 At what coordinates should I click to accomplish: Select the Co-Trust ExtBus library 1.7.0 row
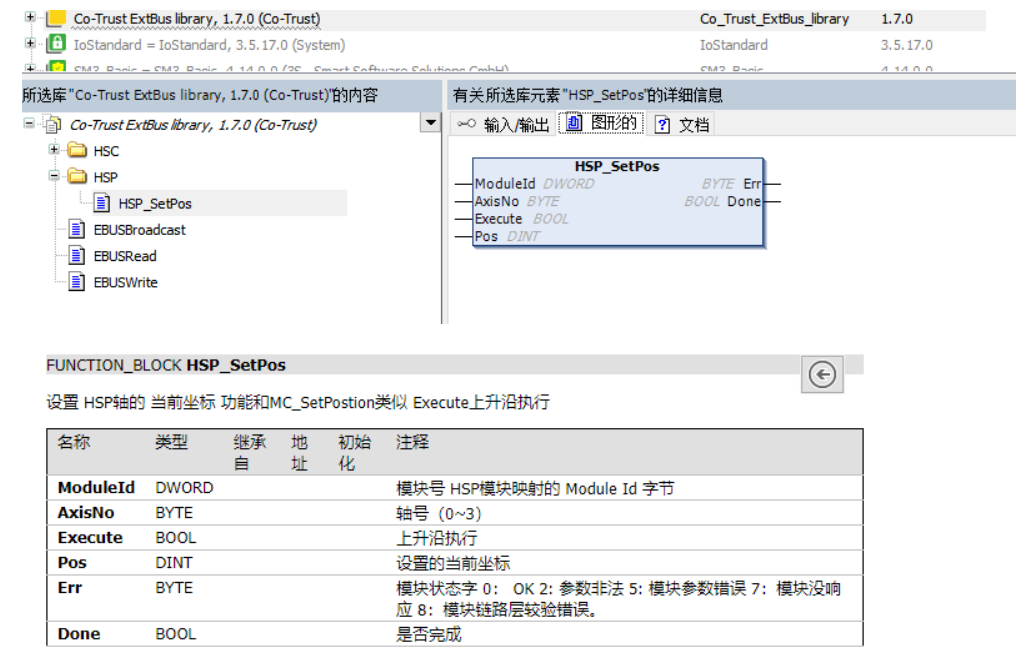[x=197, y=19]
